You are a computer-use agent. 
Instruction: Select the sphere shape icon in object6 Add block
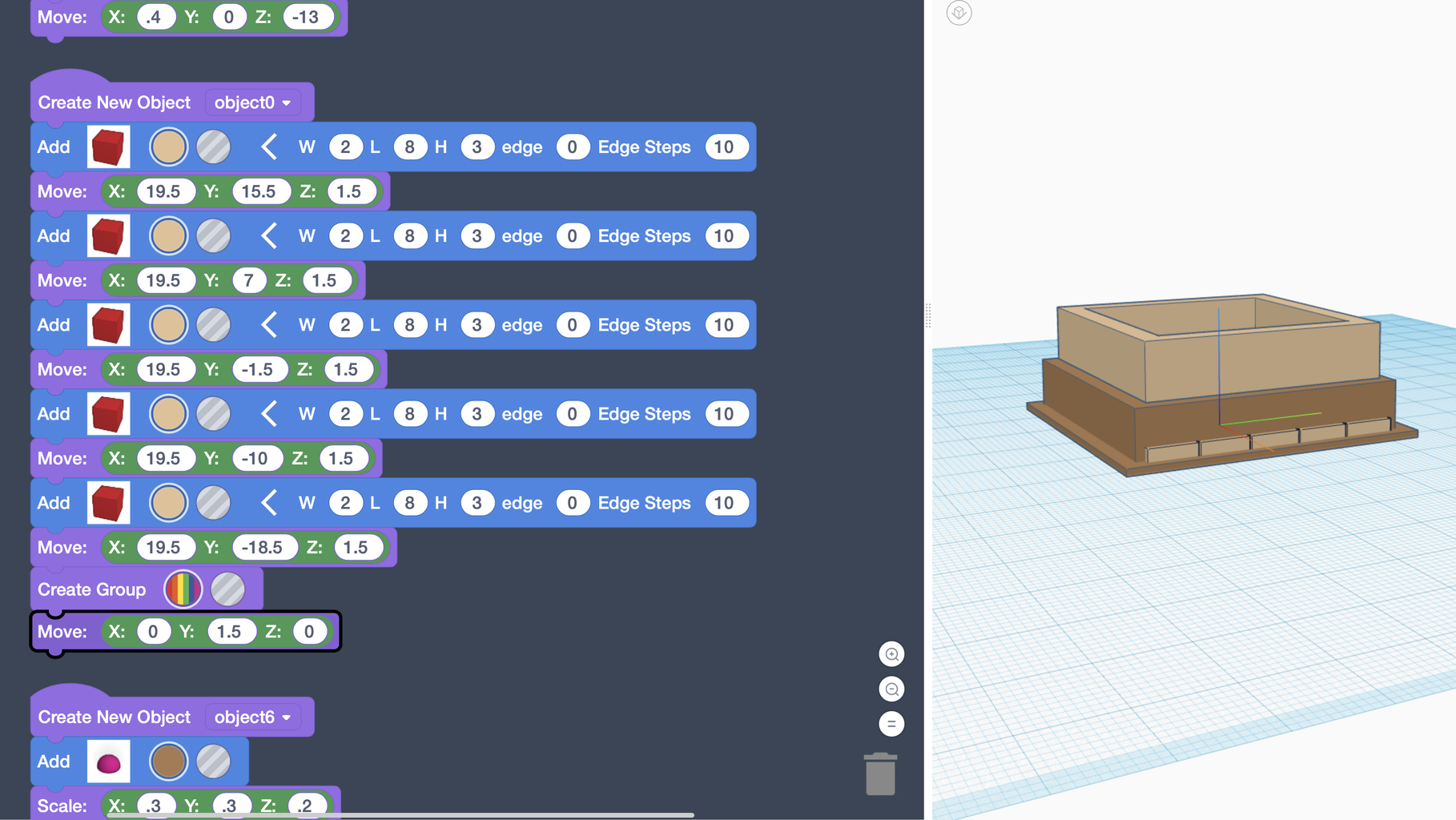tap(108, 761)
